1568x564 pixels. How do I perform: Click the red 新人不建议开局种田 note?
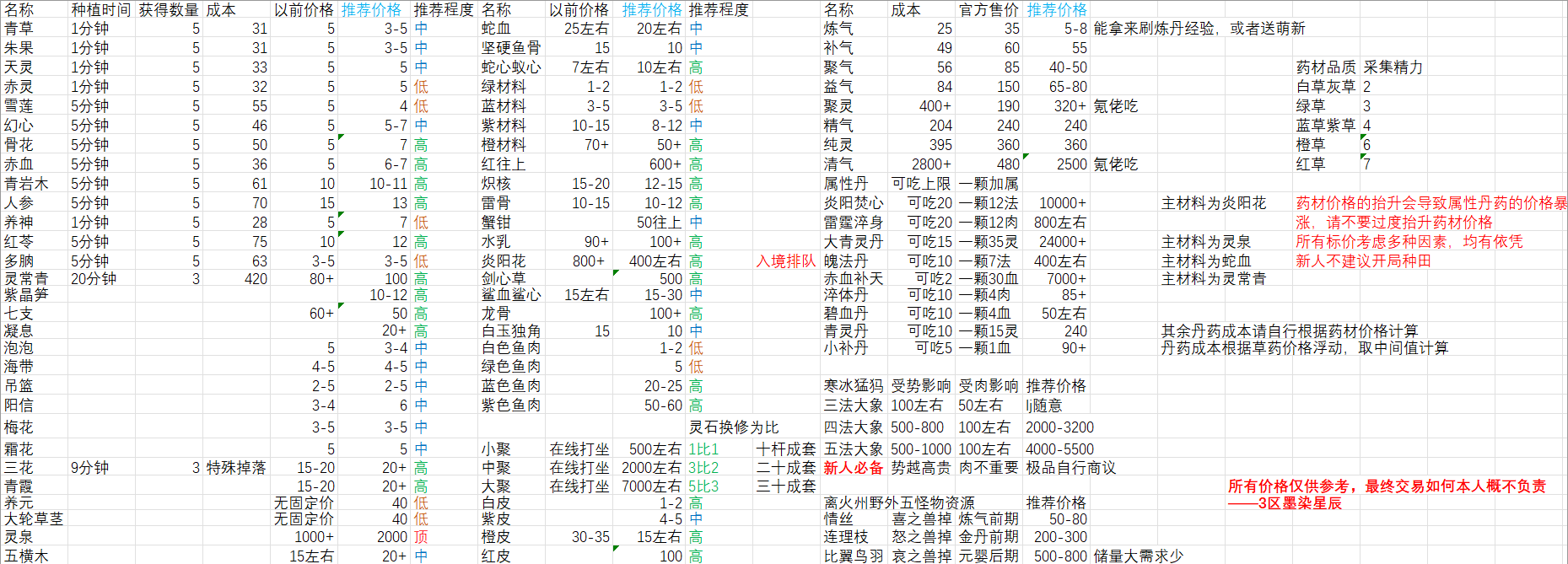coord(1363,261)
